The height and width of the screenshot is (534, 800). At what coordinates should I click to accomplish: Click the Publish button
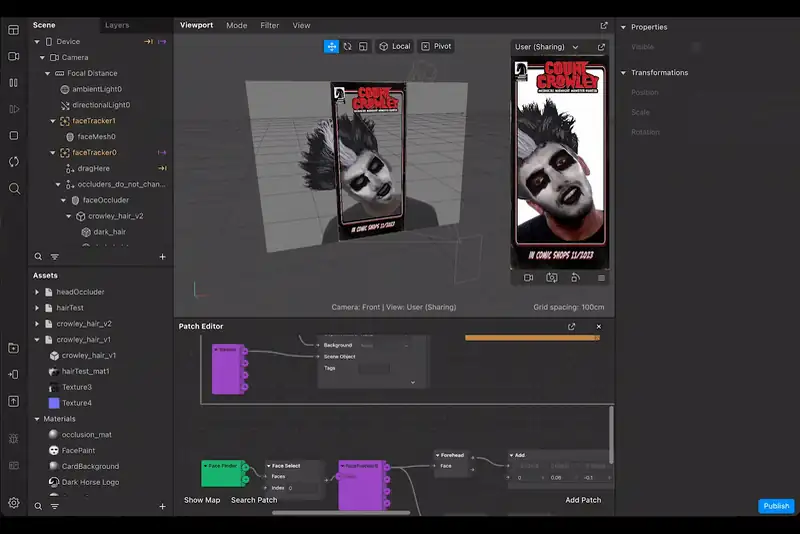tap(776, 506)
